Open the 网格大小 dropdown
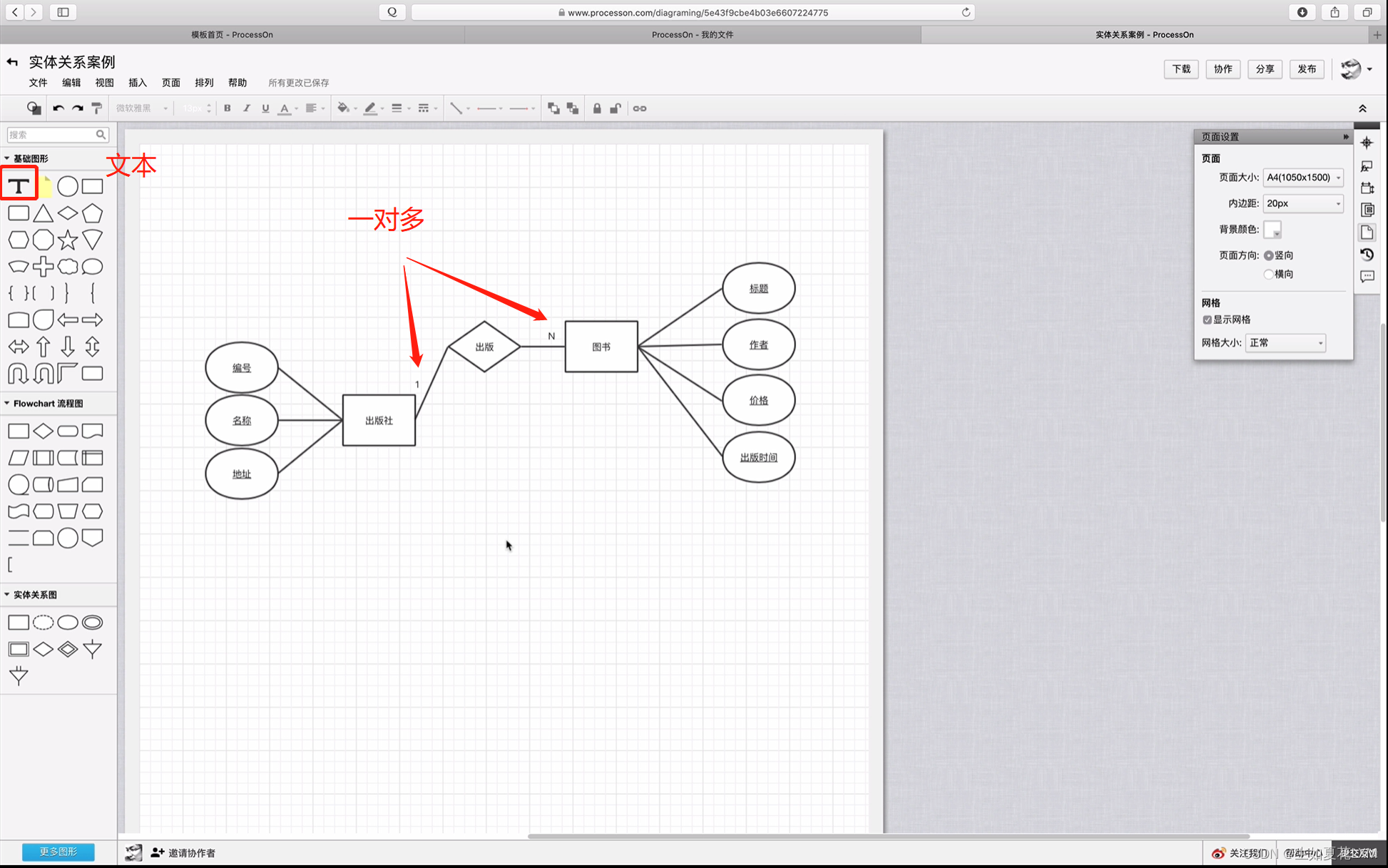1388x868 pixels. pyautogui.click(x=1285, y=342)
